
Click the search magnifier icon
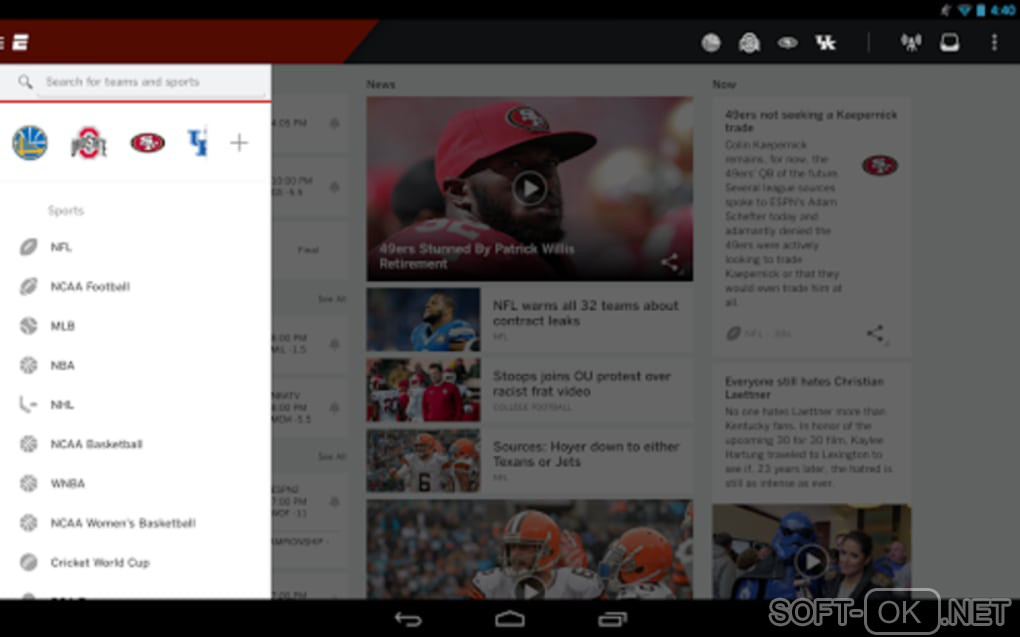[x=25, y=82]
